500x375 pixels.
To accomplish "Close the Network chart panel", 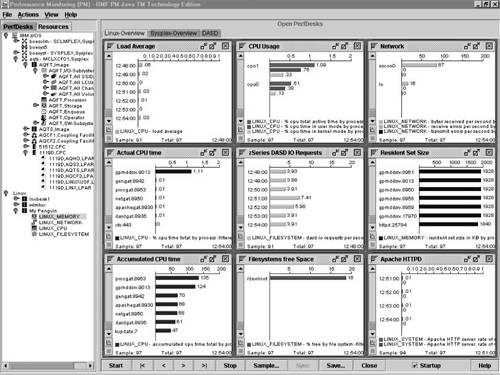I will pos(489,46).
